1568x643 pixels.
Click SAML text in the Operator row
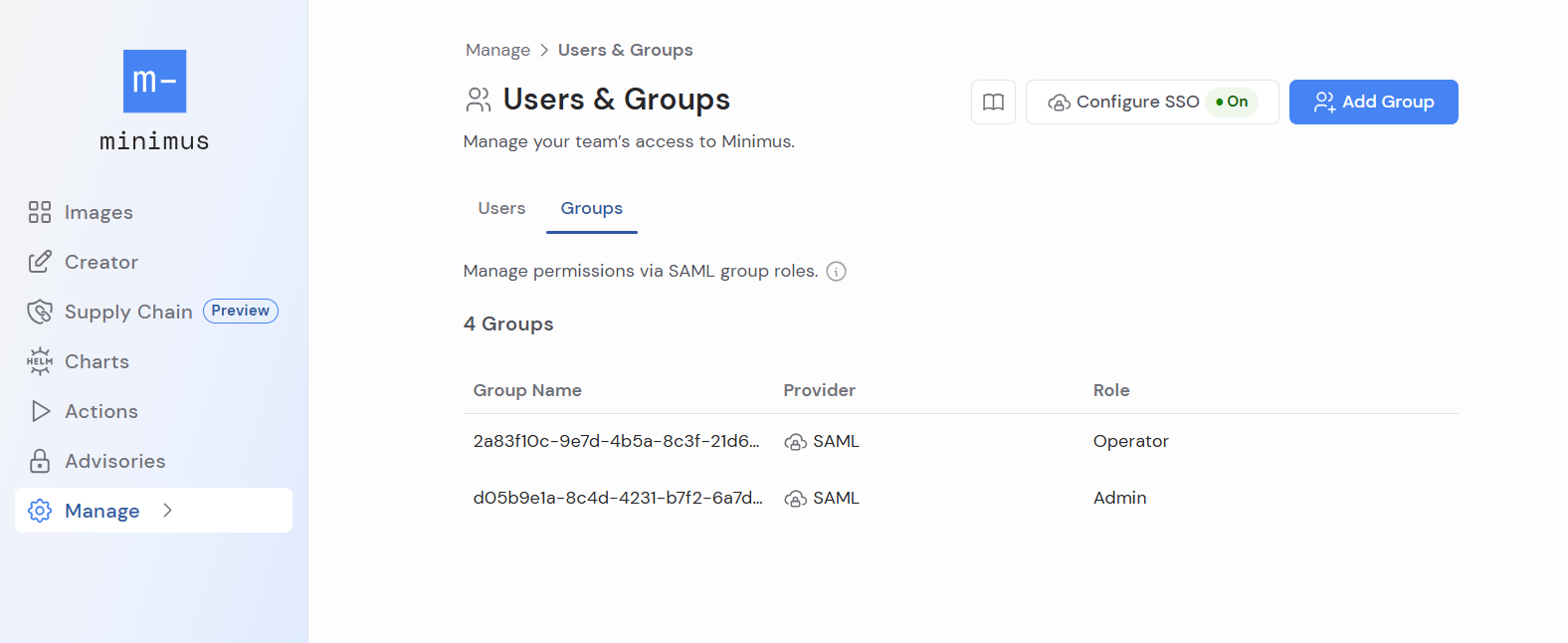[836, 441]
